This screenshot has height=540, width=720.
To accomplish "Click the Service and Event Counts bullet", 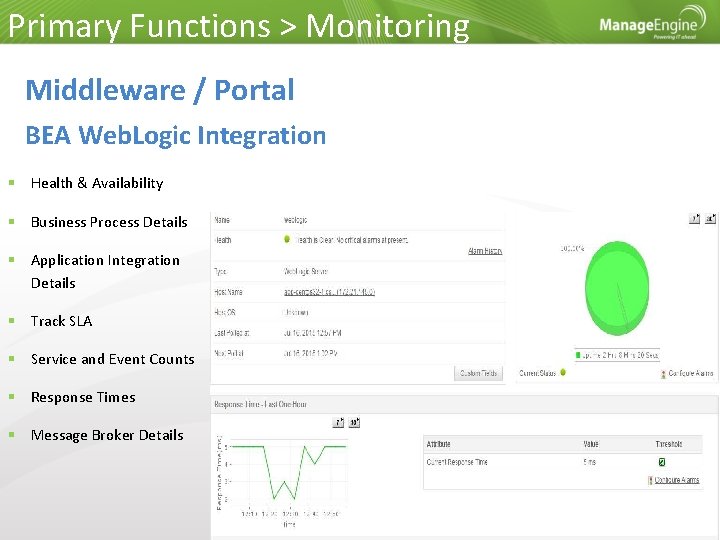I will 113,359.
